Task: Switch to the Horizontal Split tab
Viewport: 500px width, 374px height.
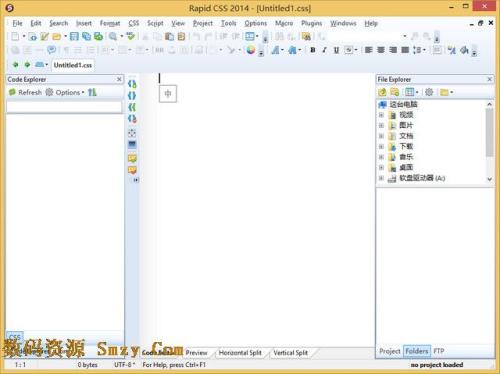Action: coord(240,353)
